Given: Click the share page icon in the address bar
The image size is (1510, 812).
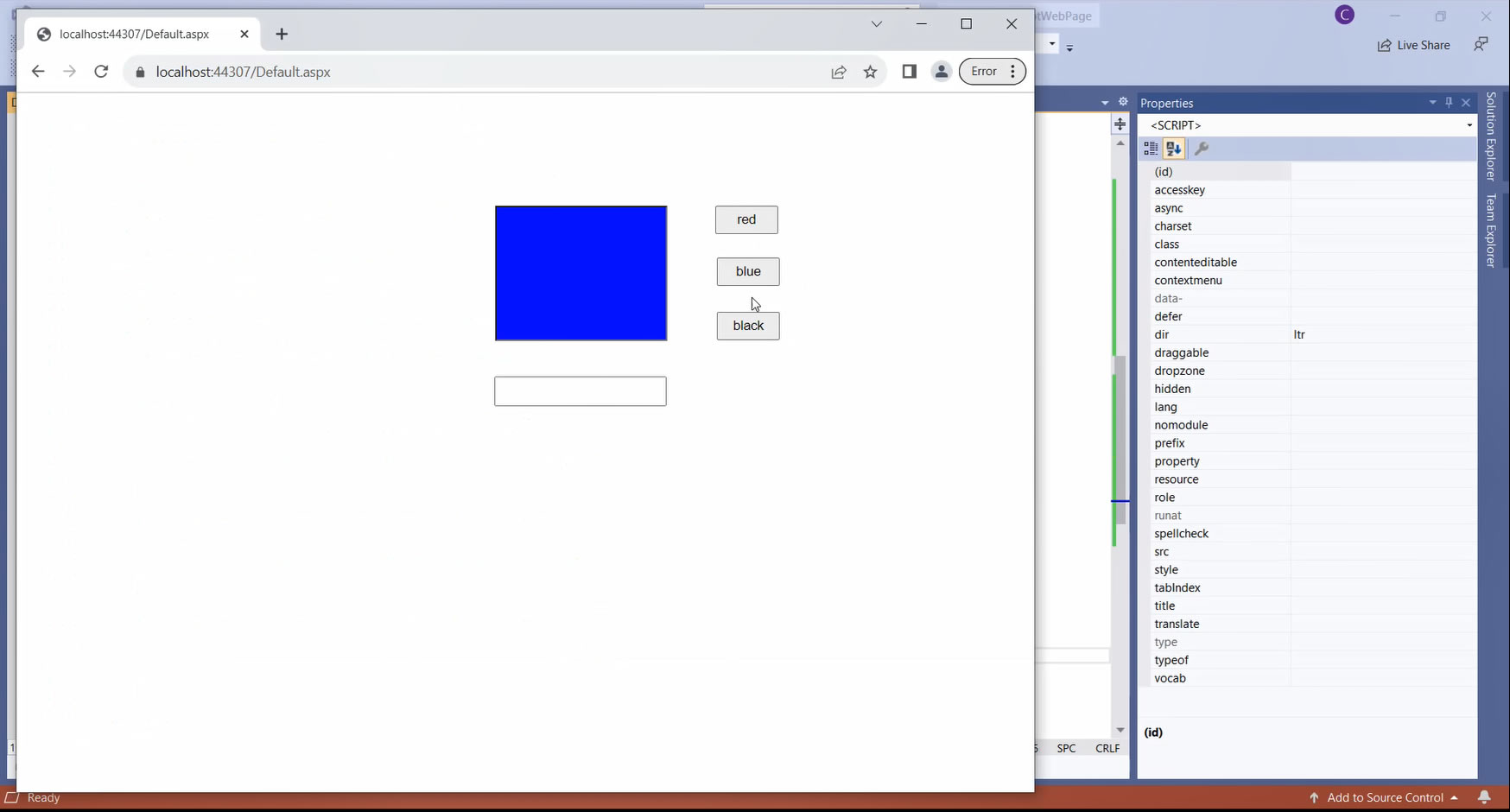Looking at the screenshot, I should (839, 72).
